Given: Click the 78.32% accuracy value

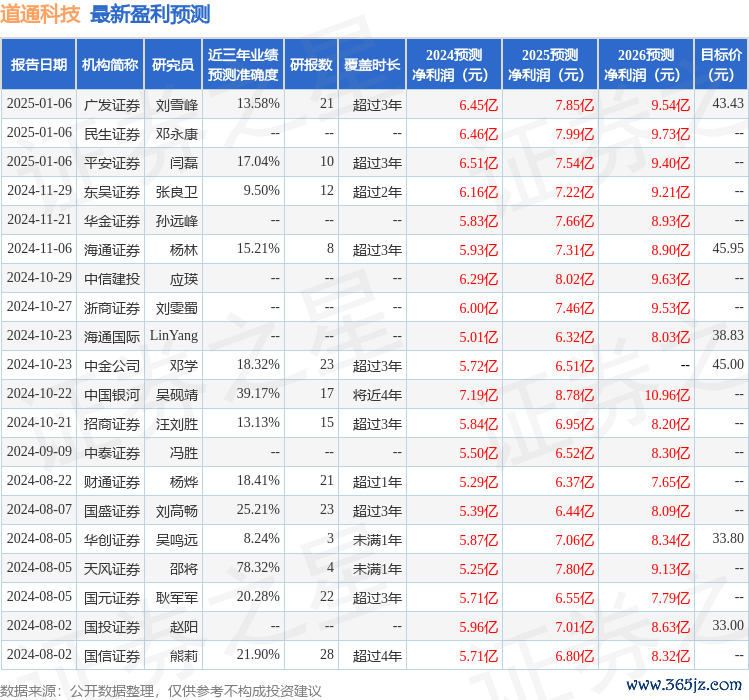Looking at the screenshot, I should tap(258, 568).
